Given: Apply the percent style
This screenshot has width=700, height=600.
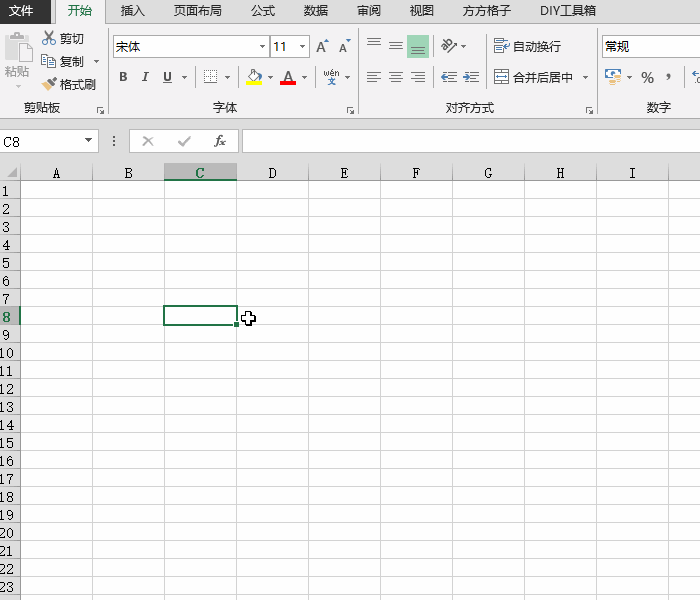Looking at the screenshot, I should [x=647, y=78].
